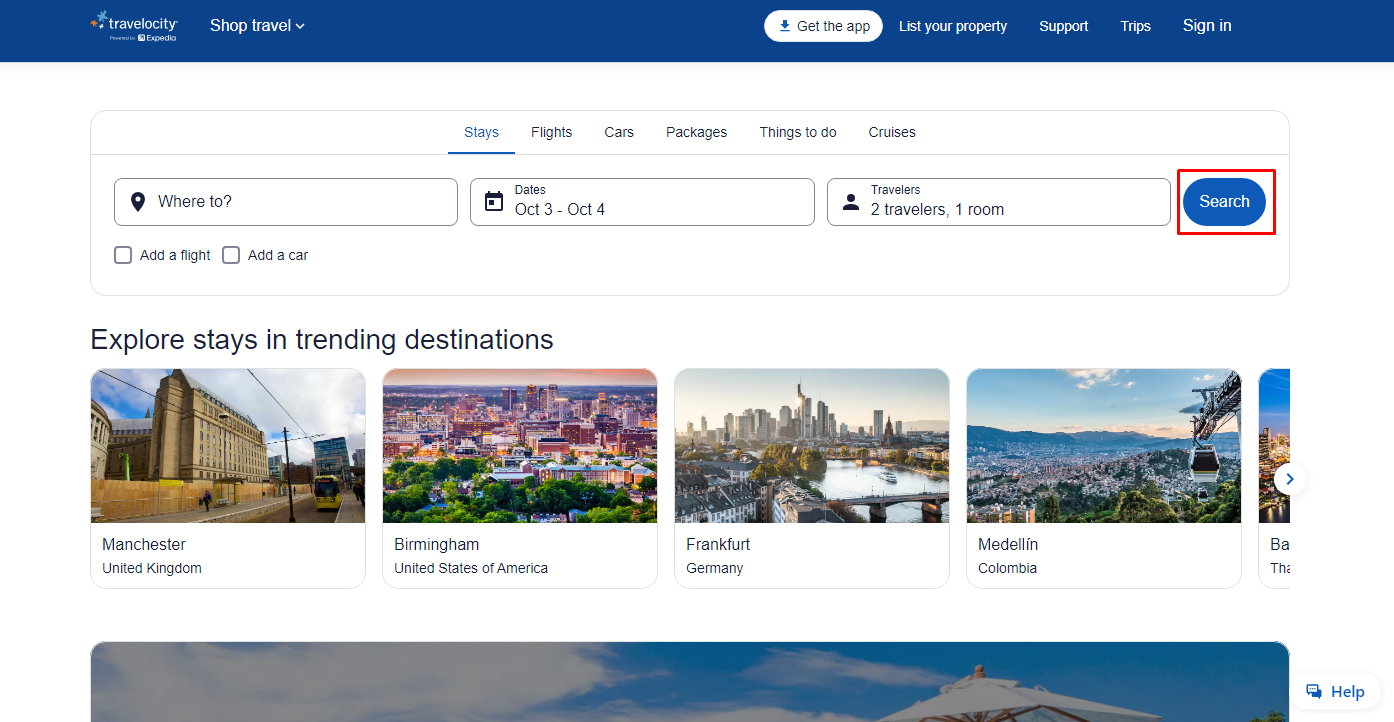
Task: Click the blue Search button
Action: click(x=1224, y=202)
